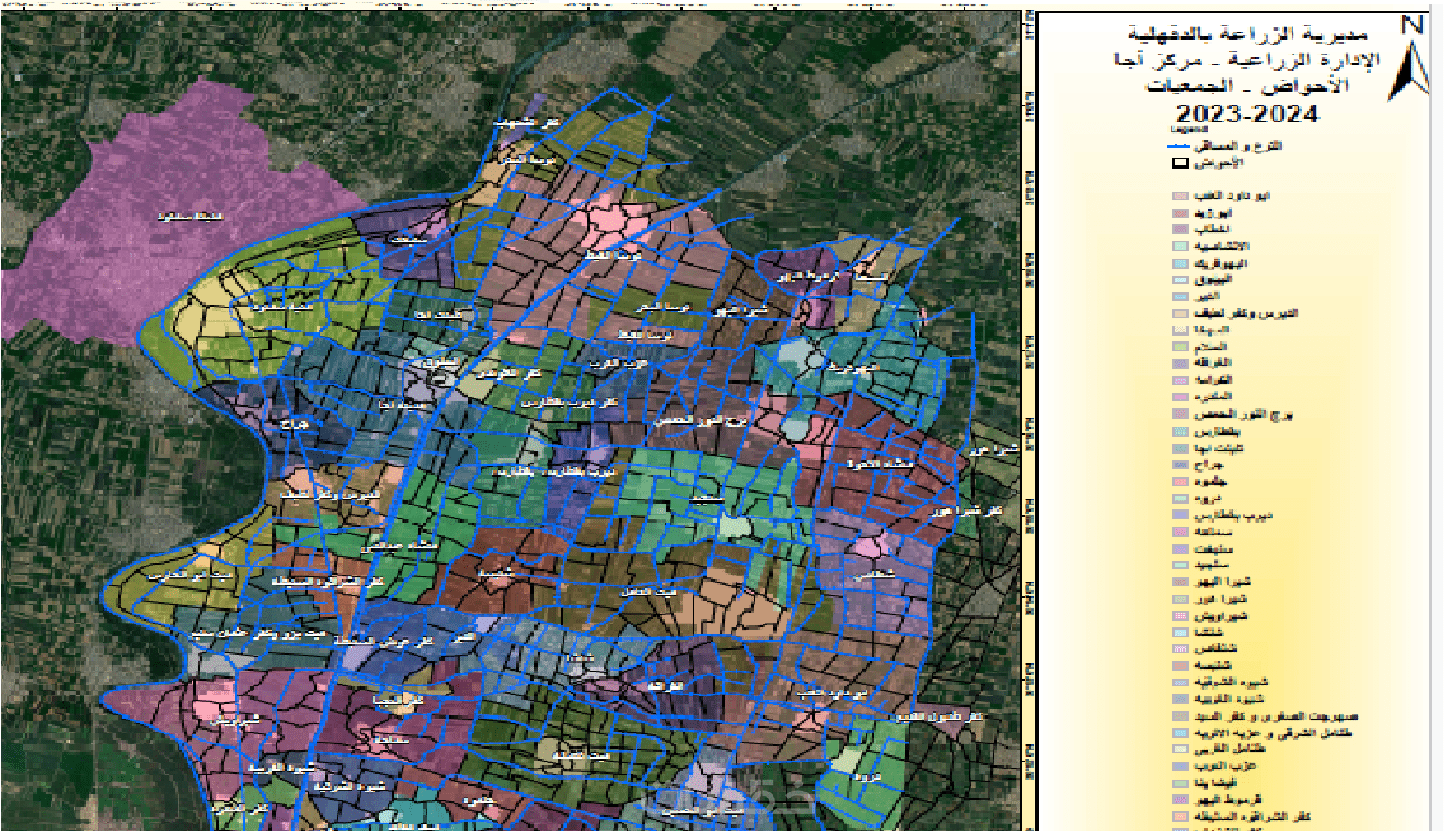This screenshot has width=1456, height=831.
Task: Click the صهرجت الصغرى و كفر السيد legend label
Action: click(x=1276, y=716)
